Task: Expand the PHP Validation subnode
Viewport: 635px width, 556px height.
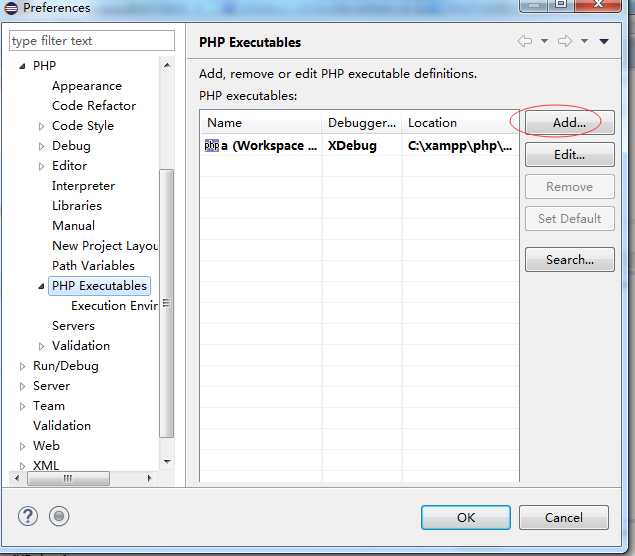Action: click(x=41, y=346)
